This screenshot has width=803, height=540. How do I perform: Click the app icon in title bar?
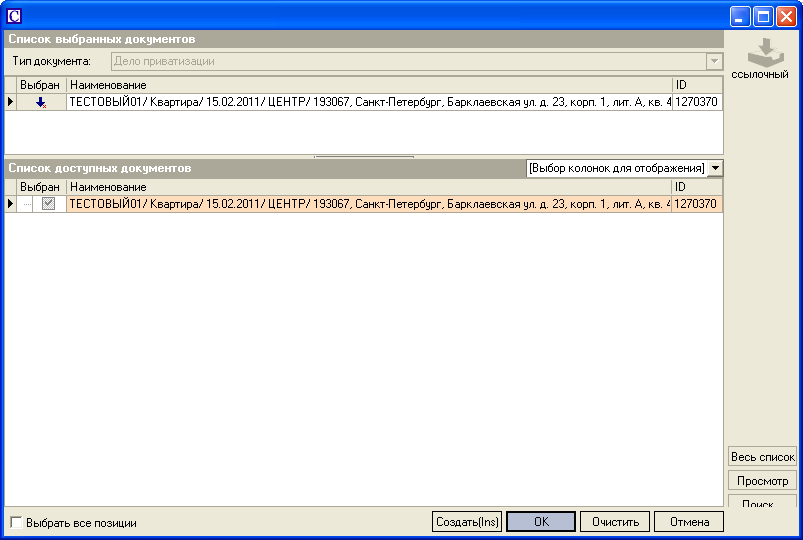[14, 16]
